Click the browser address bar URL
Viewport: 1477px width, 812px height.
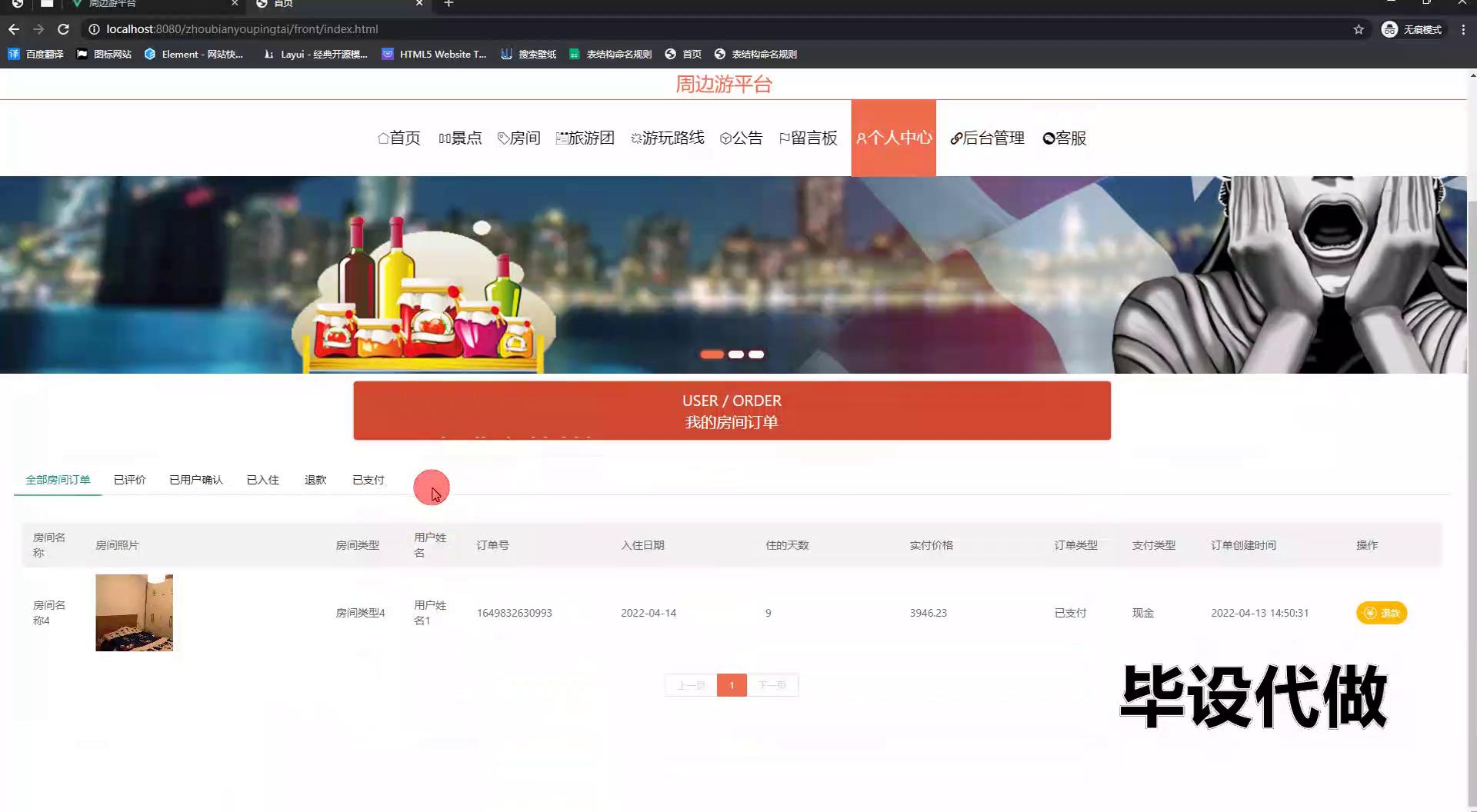(242, 29)
